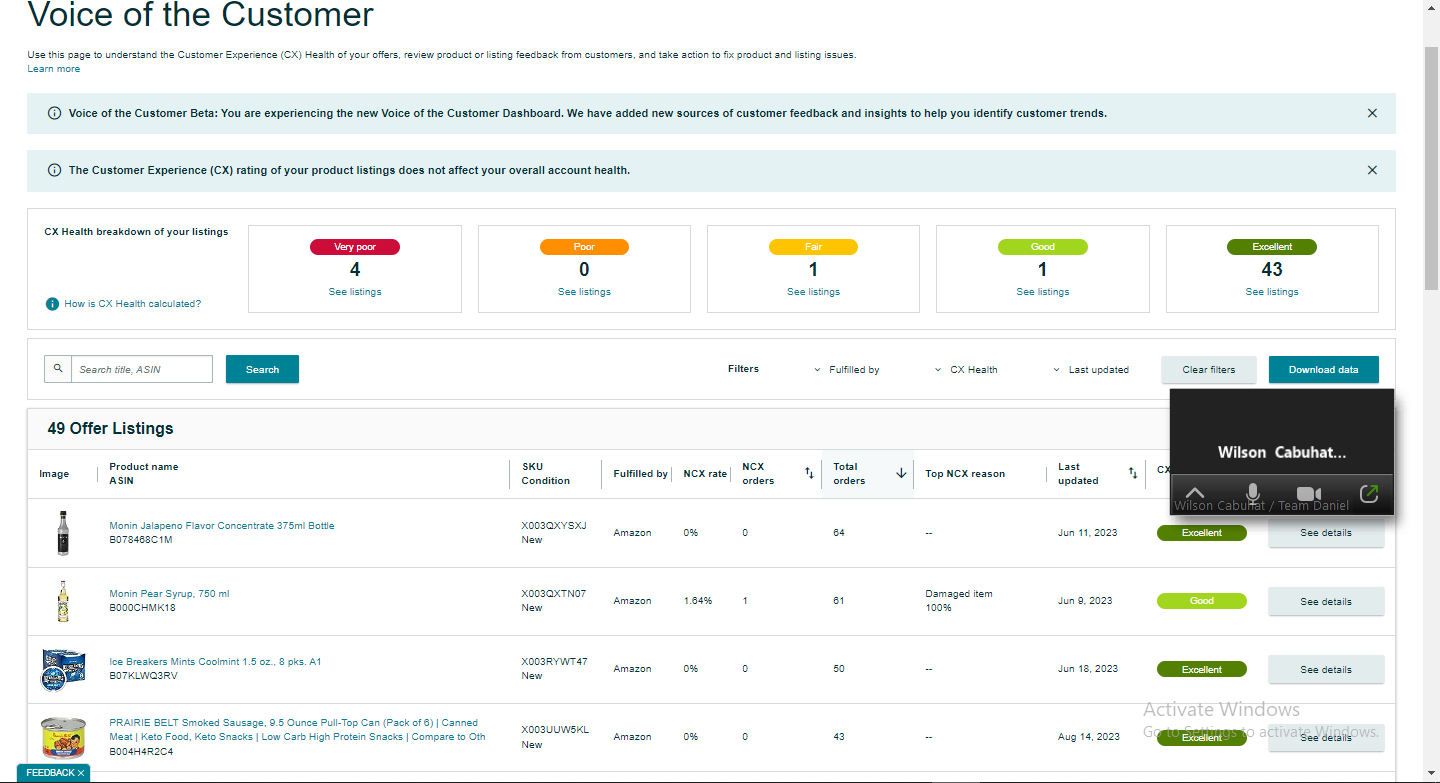Screen dimensions: 1440x783
Task: Open the Fulfilled by filter dropdown
Action: (846, 370)
